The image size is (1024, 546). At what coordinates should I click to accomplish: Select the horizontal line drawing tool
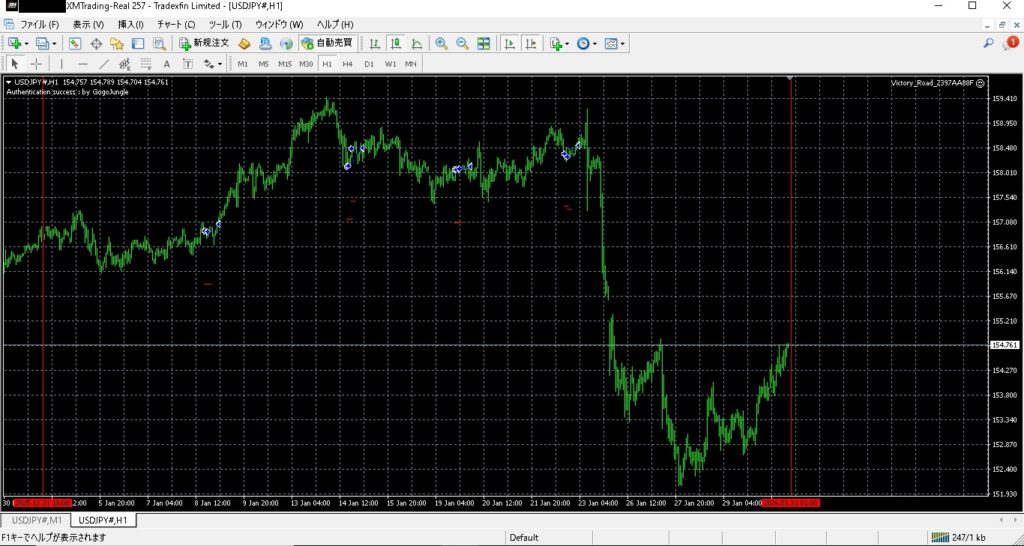click(82, 64)
